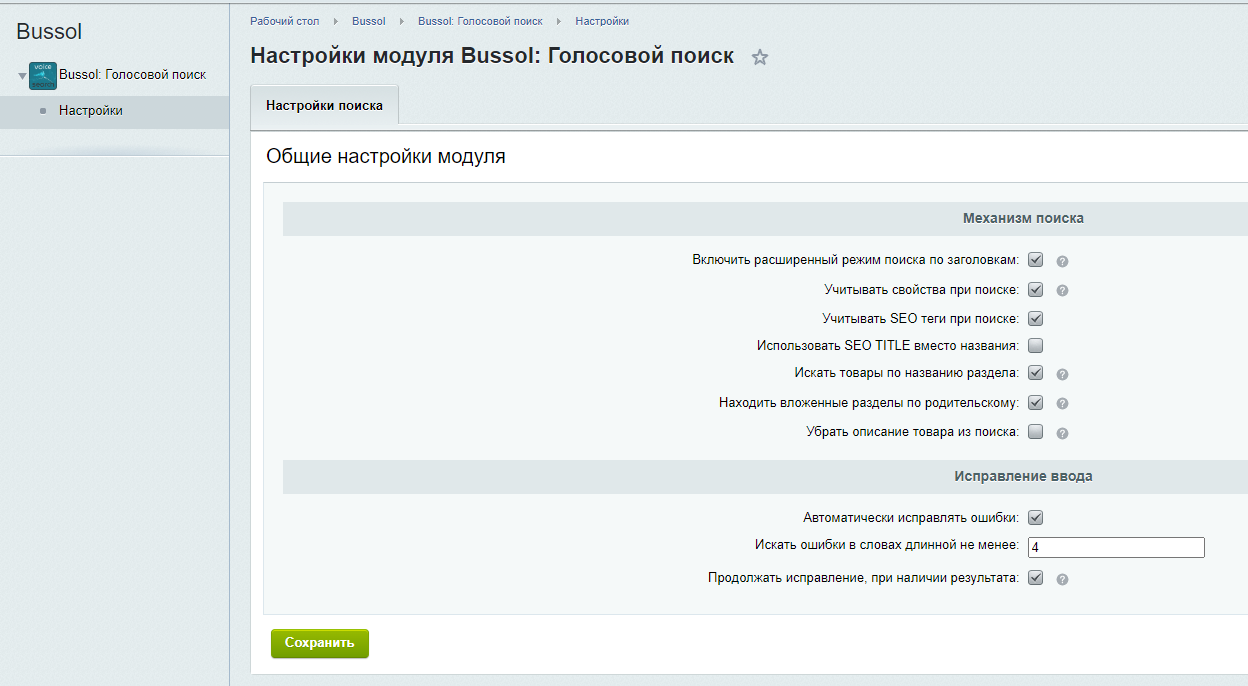
Task: Open the 'Bussol' breadcrumb link
Action: [x=368, y=21]
